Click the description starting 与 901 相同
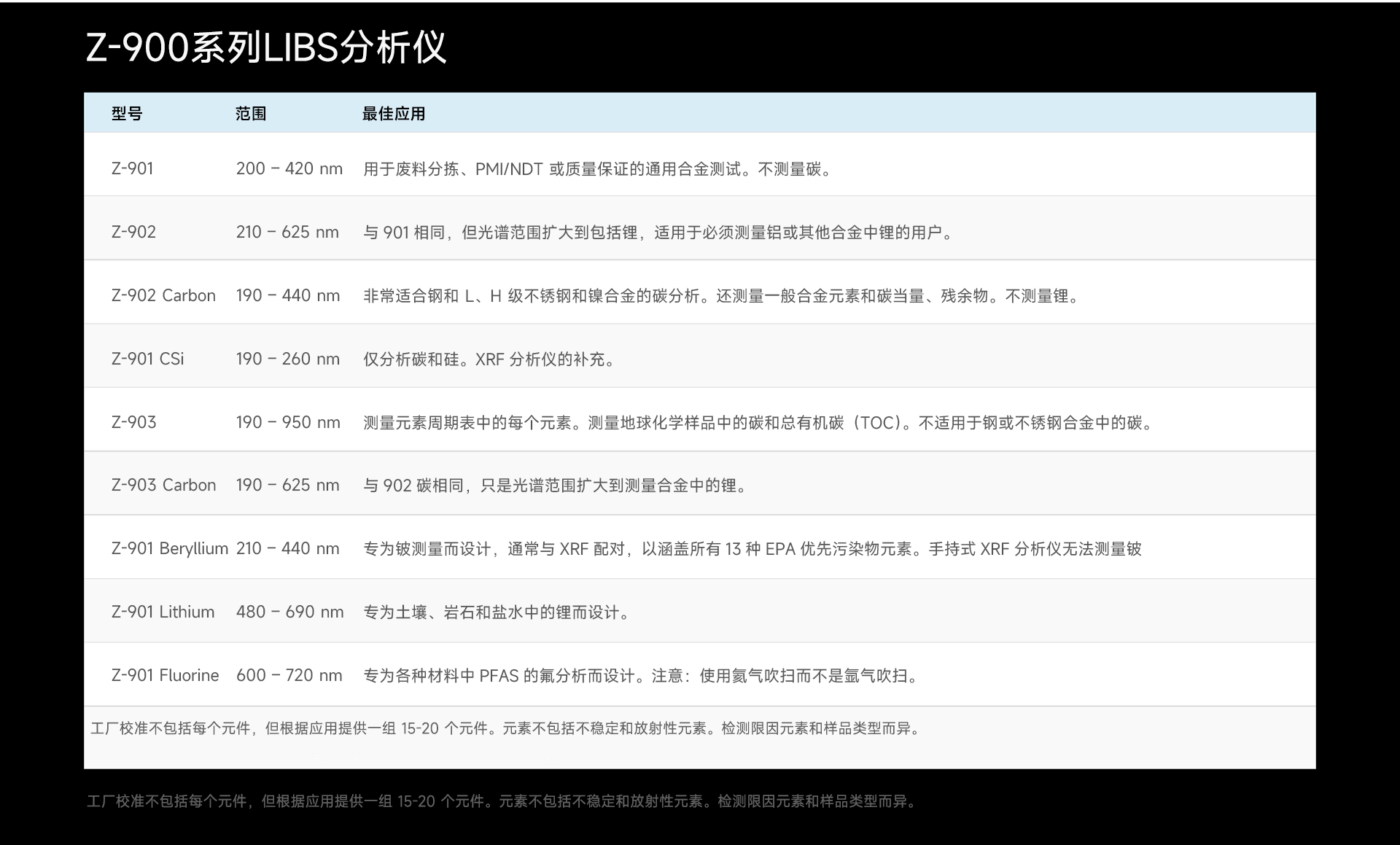This screenshot has width=1400, height=845. coord(659,233)
